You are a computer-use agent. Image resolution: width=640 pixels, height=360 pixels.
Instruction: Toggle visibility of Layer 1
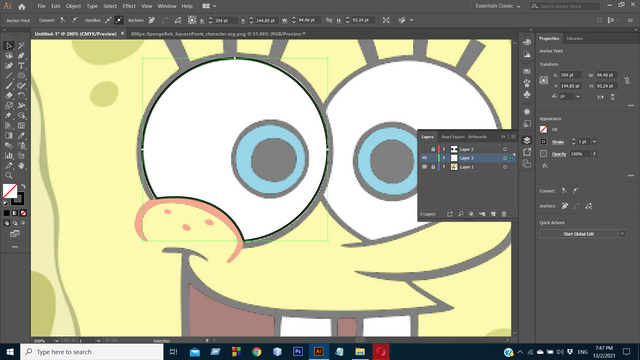(x=424, y=167)
